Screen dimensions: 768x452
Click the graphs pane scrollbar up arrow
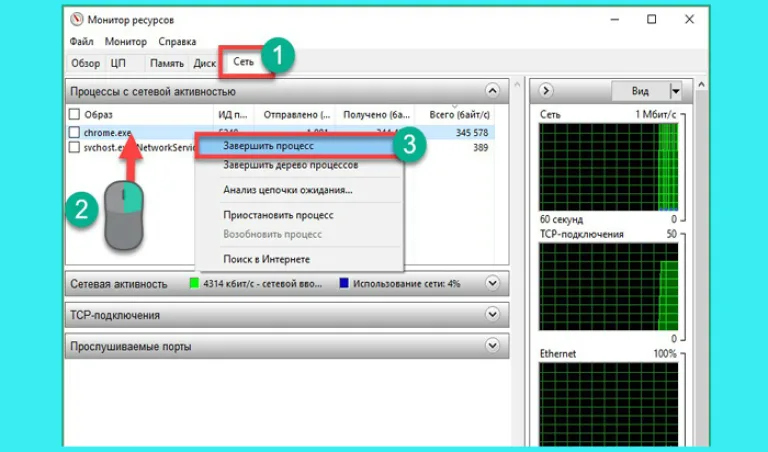(701, 85)
